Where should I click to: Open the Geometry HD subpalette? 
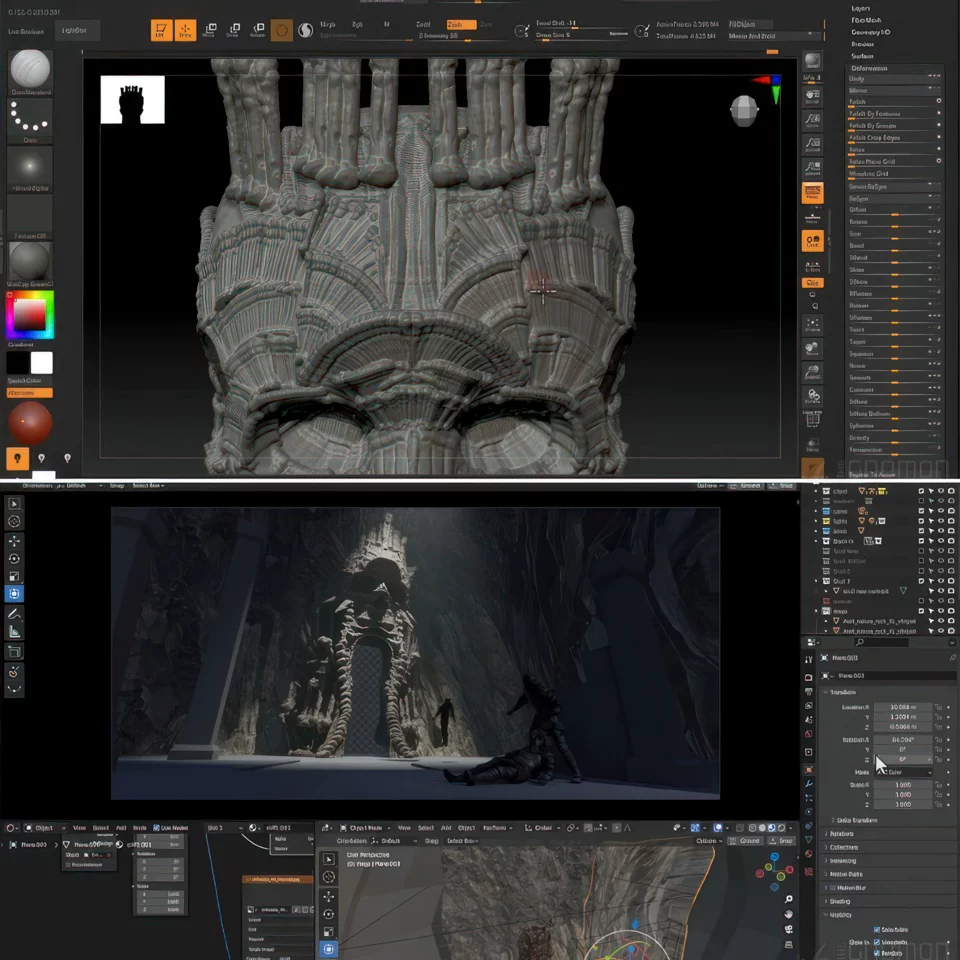point(871,32)
